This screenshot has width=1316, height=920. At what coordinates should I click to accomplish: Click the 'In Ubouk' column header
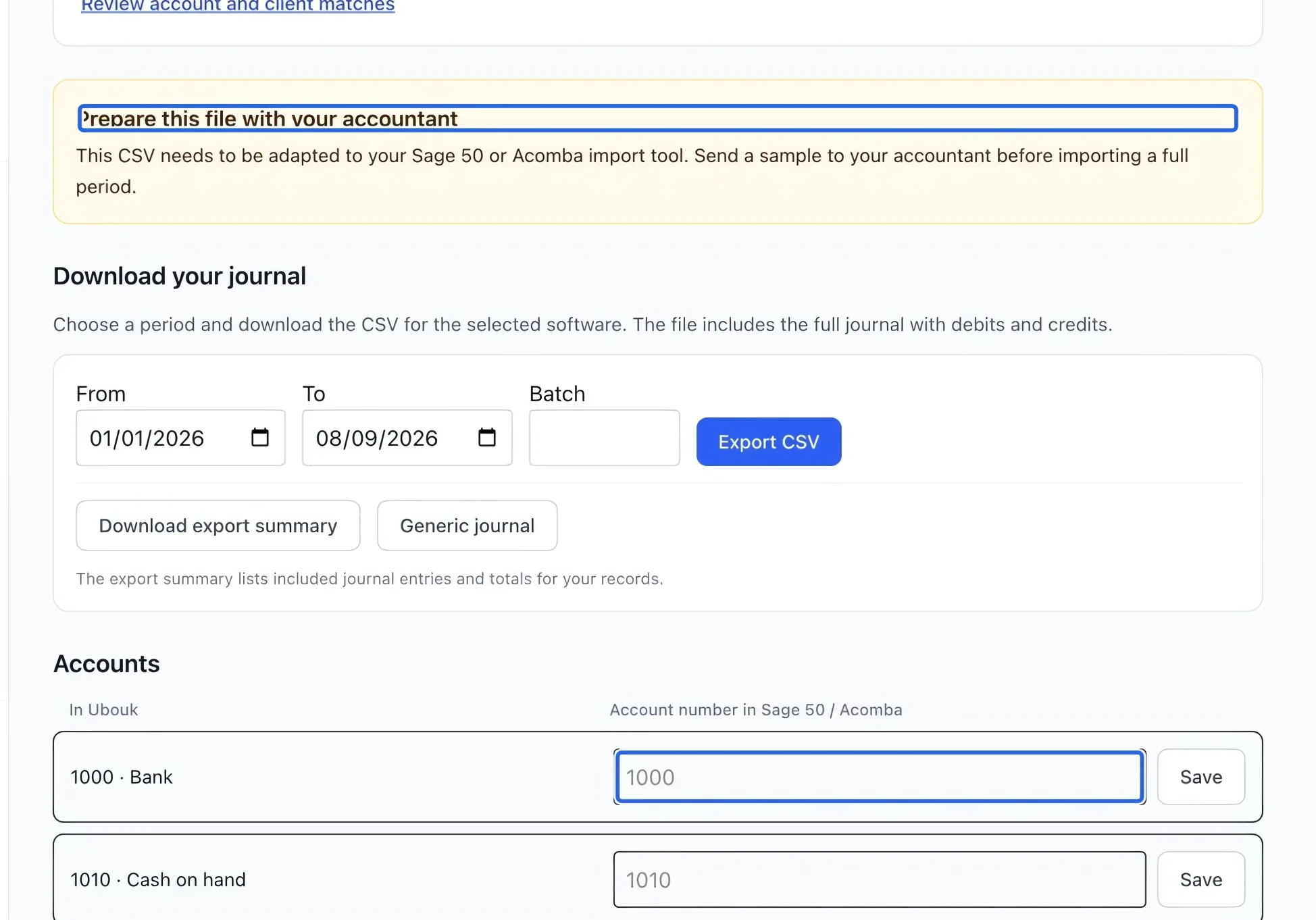pos(103,710)
